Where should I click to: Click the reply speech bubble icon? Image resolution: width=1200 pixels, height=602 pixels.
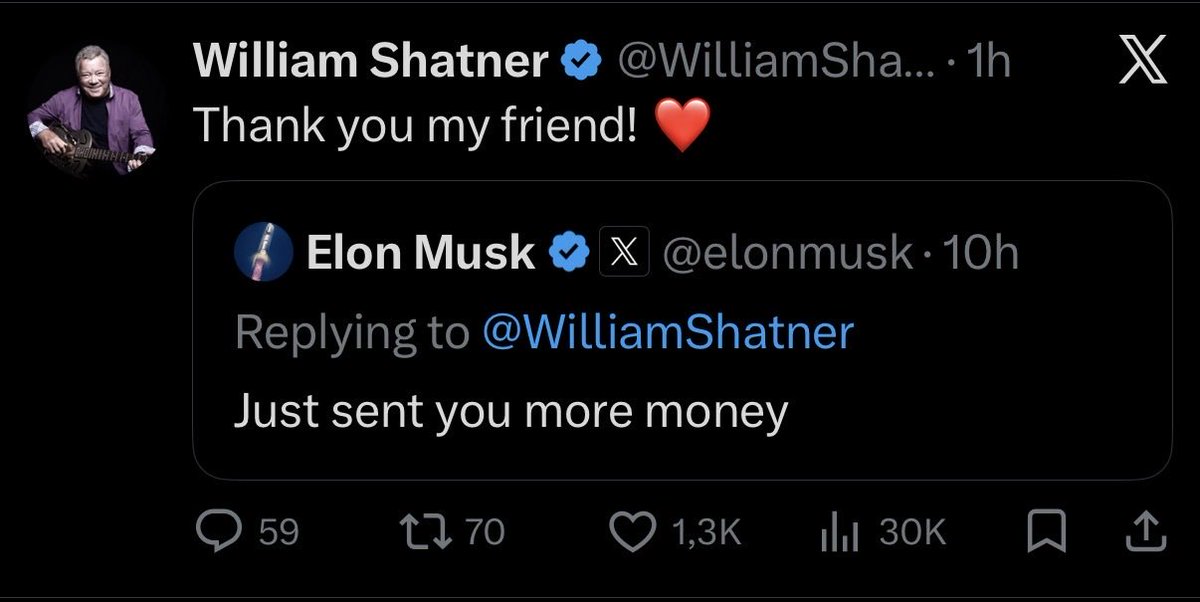(x=215, y=531)
